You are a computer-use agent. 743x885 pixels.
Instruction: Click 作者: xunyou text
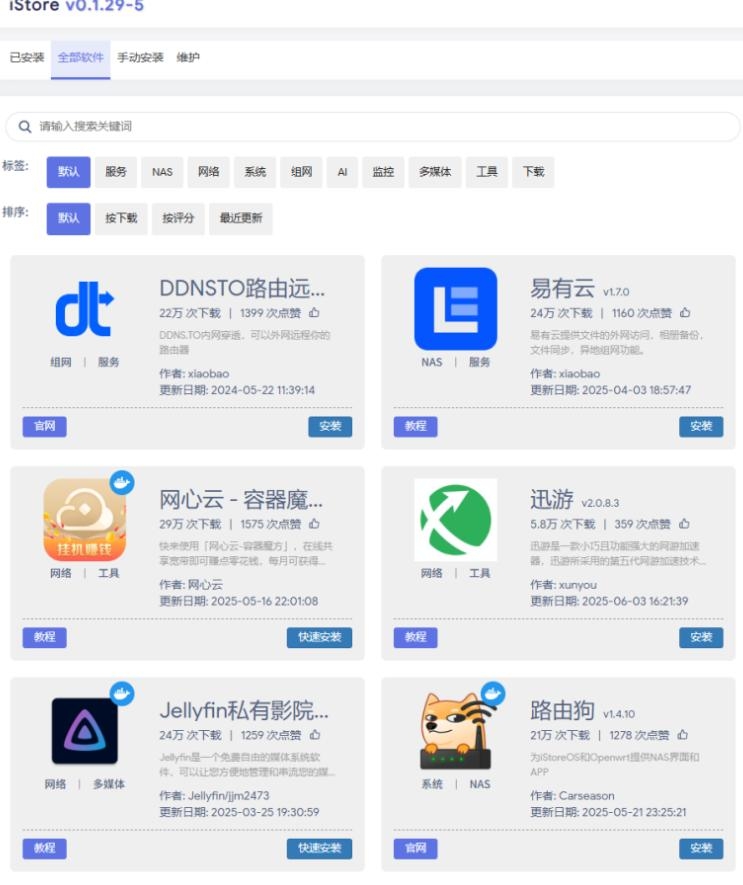click(563, 585)
